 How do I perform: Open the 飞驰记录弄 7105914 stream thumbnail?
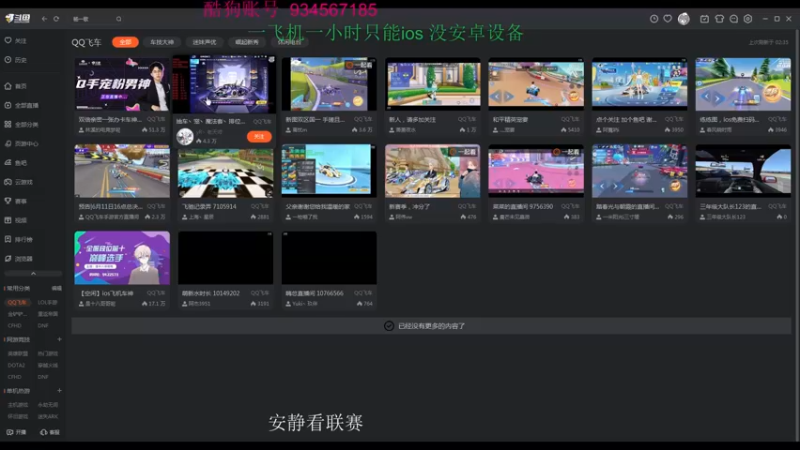pyautogui.click(x=226, y=171)
